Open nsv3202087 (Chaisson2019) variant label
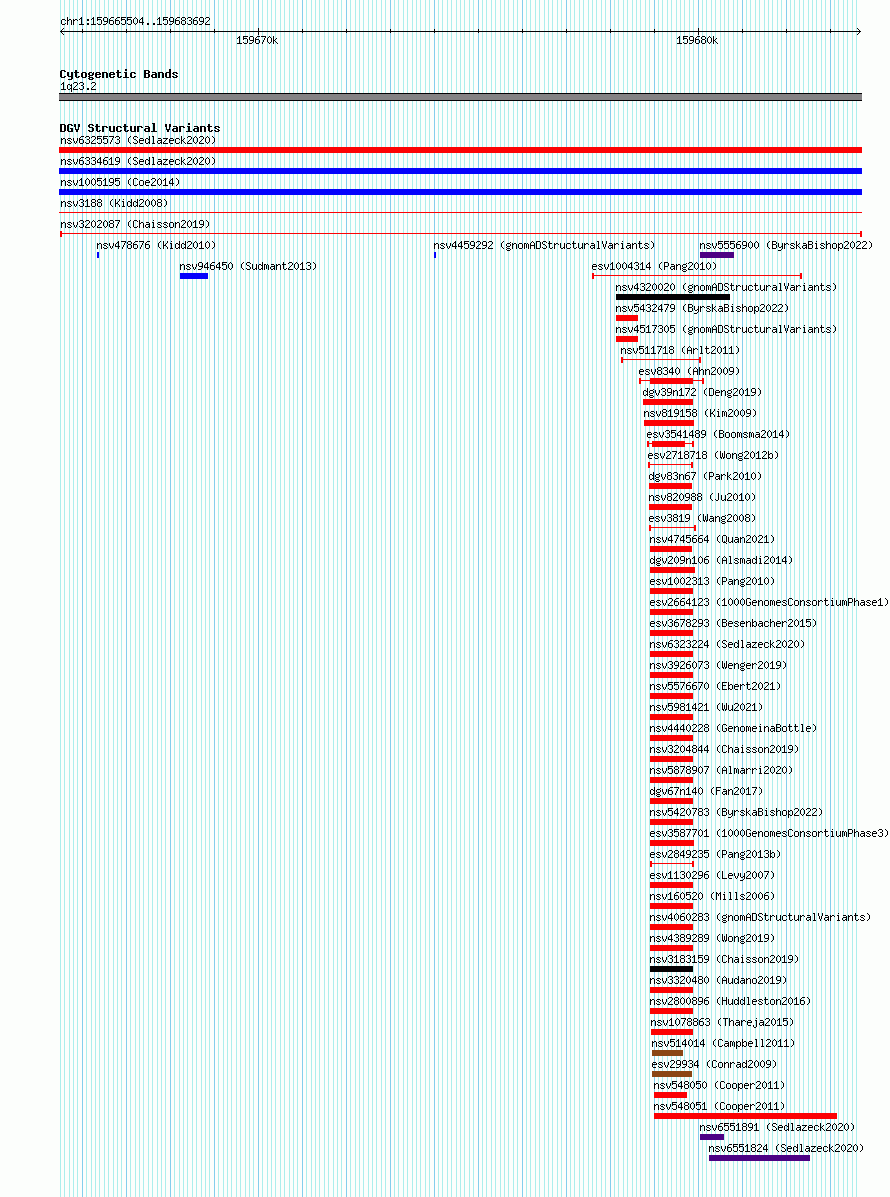This screenshot has width=890, height=1197. 135,224
